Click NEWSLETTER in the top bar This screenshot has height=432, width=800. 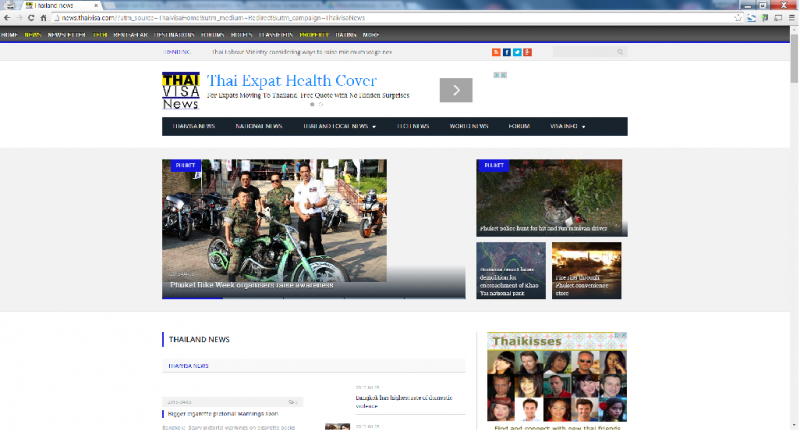66,35
